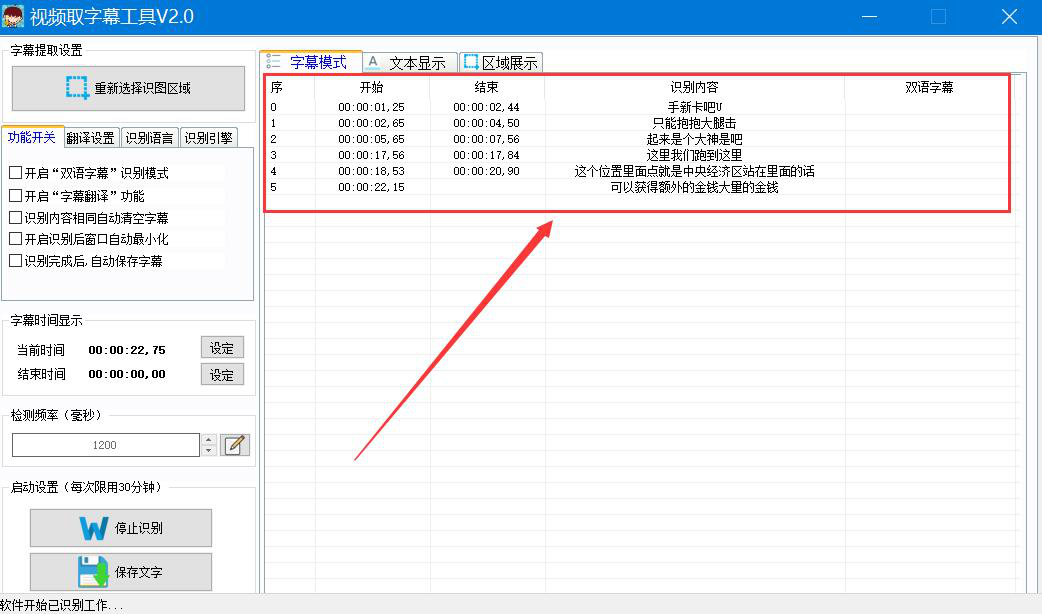Click the blue W icon on stop button
The width and height of the screenshot is (1042, 614).
pyautogui.click(x=94, y=528)
